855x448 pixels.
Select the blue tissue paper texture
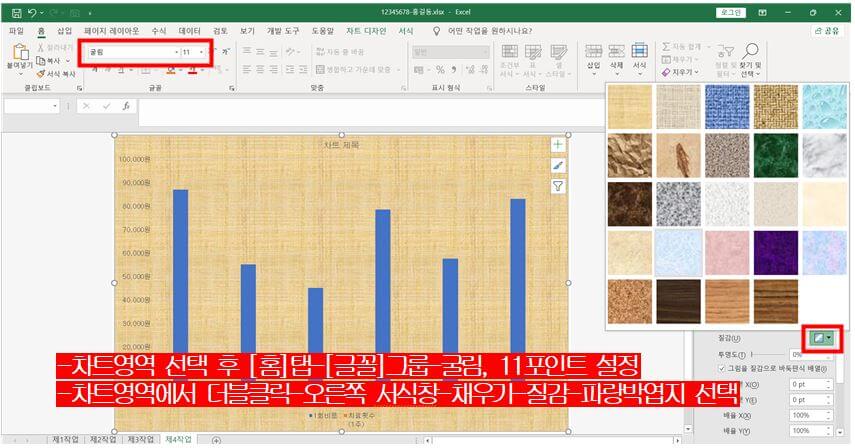click(x=678, y=253)
